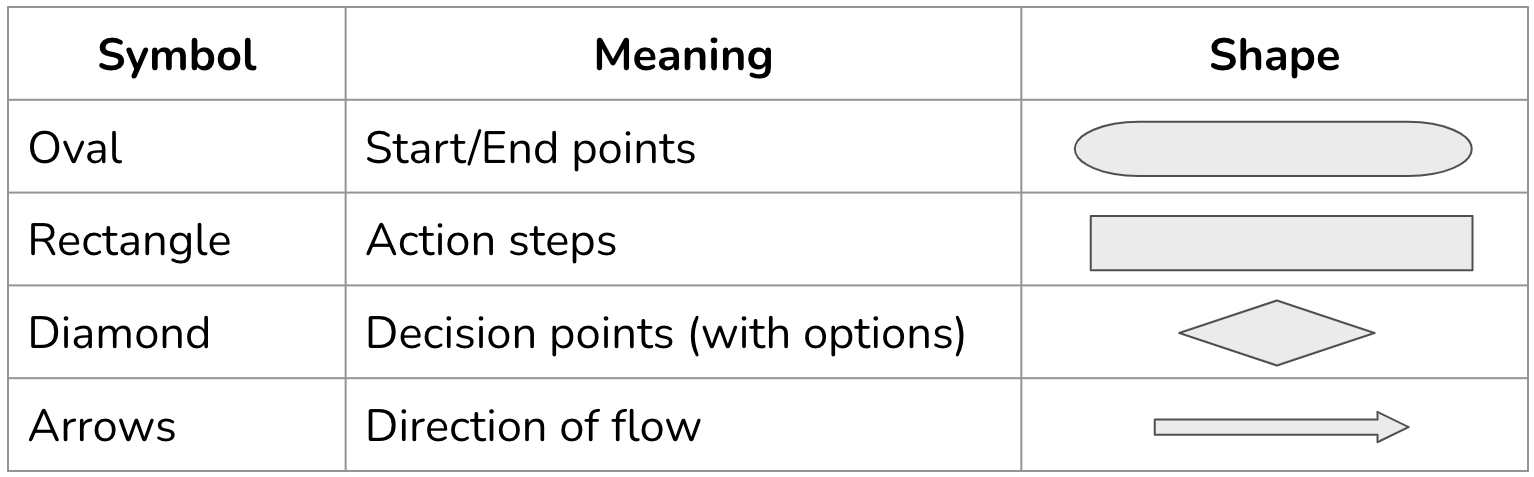Image resolution: width=1534 pixels, height=477 pixels.
Task: Select the gray rectangle shape
Action: coord(1281,242)
